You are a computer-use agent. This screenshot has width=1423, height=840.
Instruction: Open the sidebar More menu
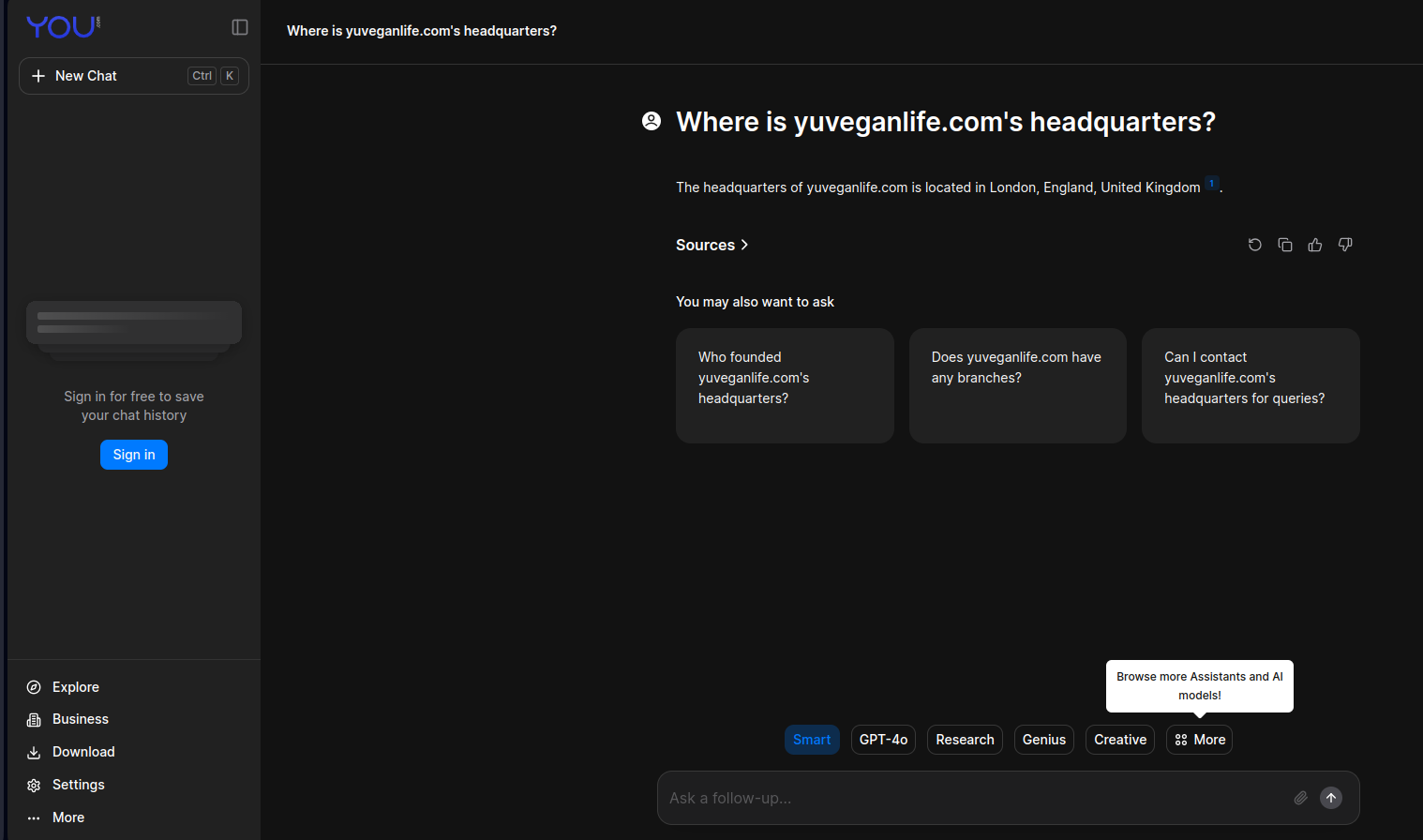click(56, 817)
